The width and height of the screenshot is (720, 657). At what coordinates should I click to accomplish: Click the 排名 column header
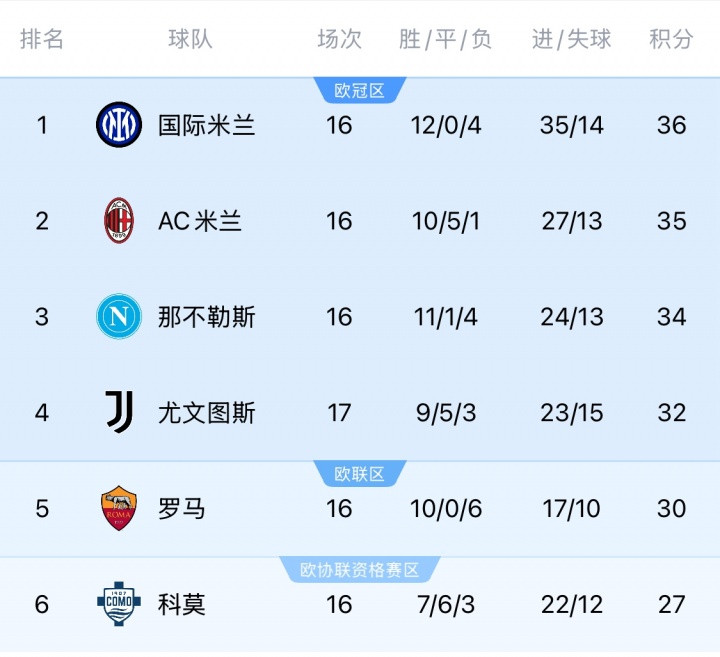click(42, 39)
